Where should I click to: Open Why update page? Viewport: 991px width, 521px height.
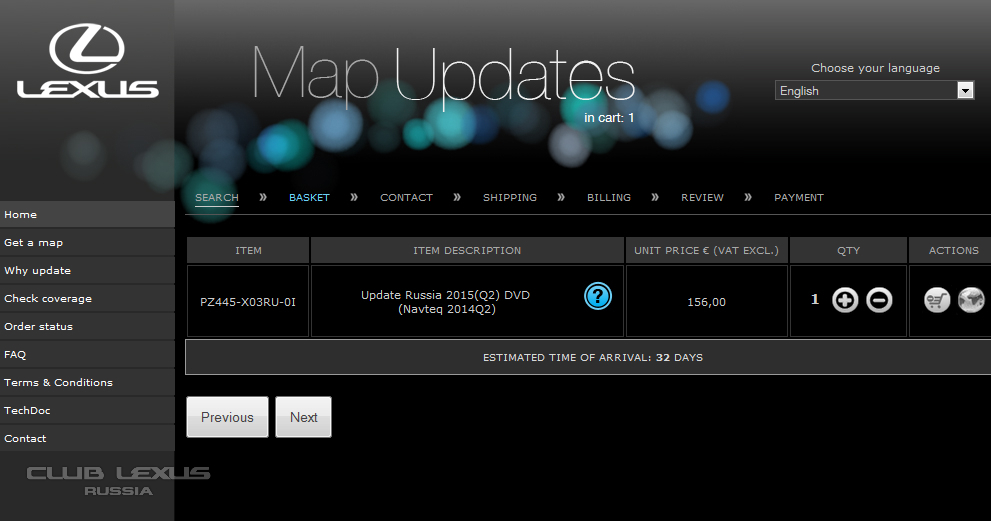87,270
